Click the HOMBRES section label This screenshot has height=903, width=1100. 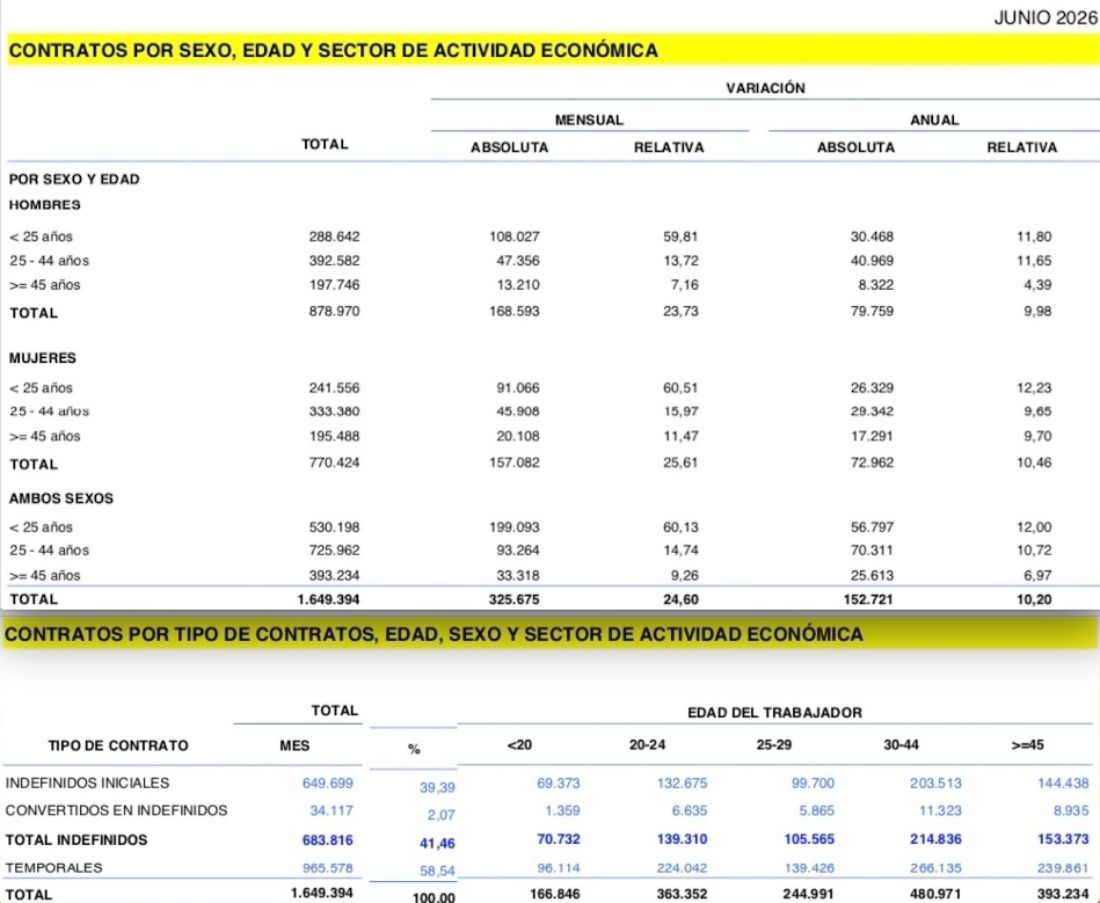[x=45, y=205]
